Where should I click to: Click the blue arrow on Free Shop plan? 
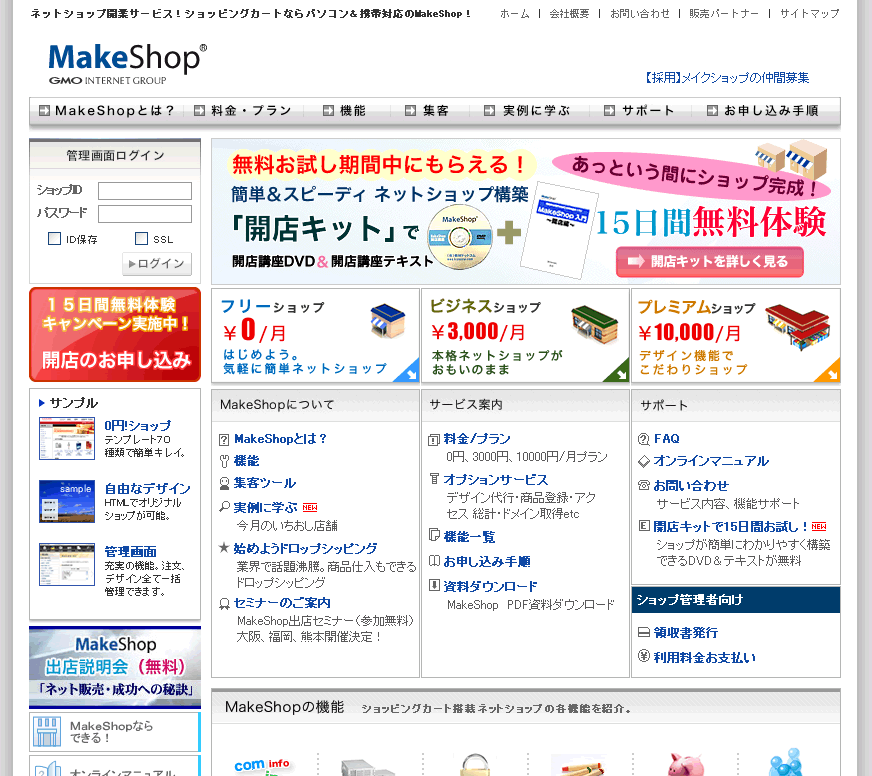(406, 370)
